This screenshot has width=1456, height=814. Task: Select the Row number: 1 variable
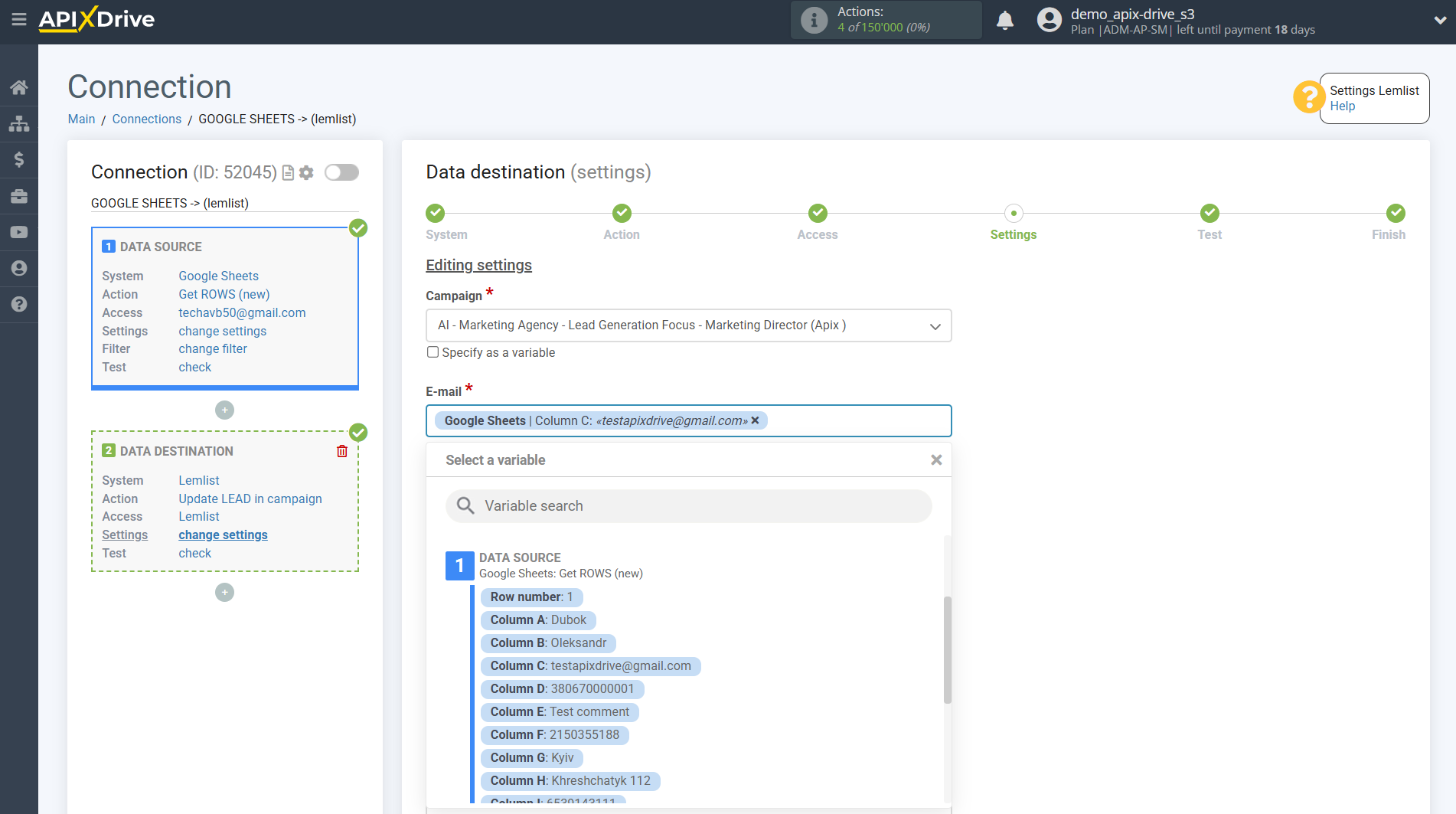tap(531, 597)
